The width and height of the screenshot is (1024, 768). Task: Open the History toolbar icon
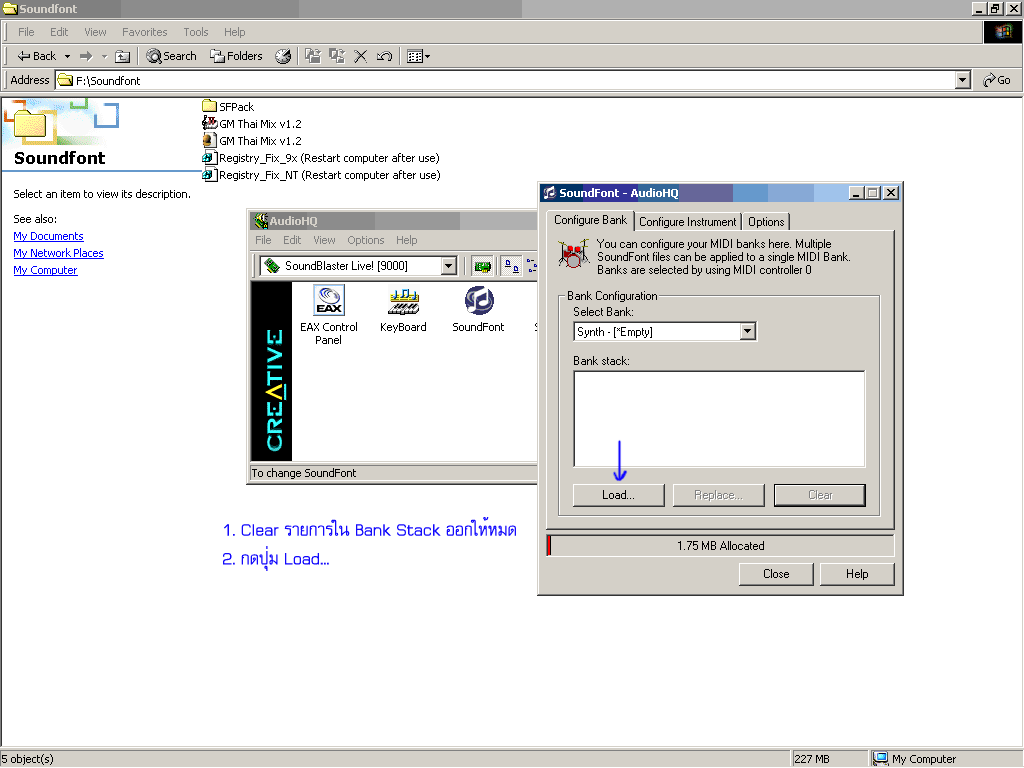pyautogui.click(x=283, y=56)
